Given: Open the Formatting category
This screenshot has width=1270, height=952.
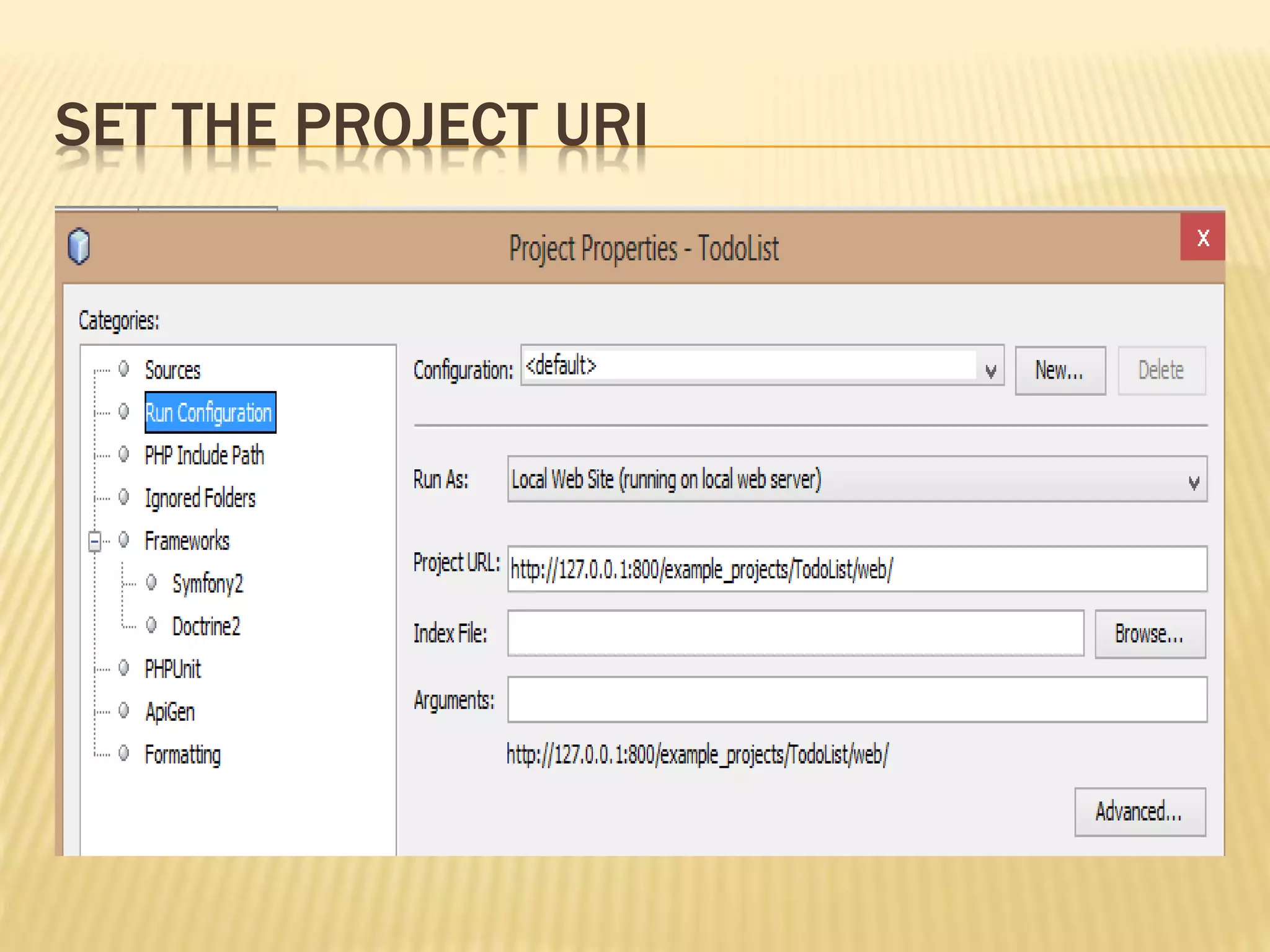Looking at the screenshot, I should (182, 755).
